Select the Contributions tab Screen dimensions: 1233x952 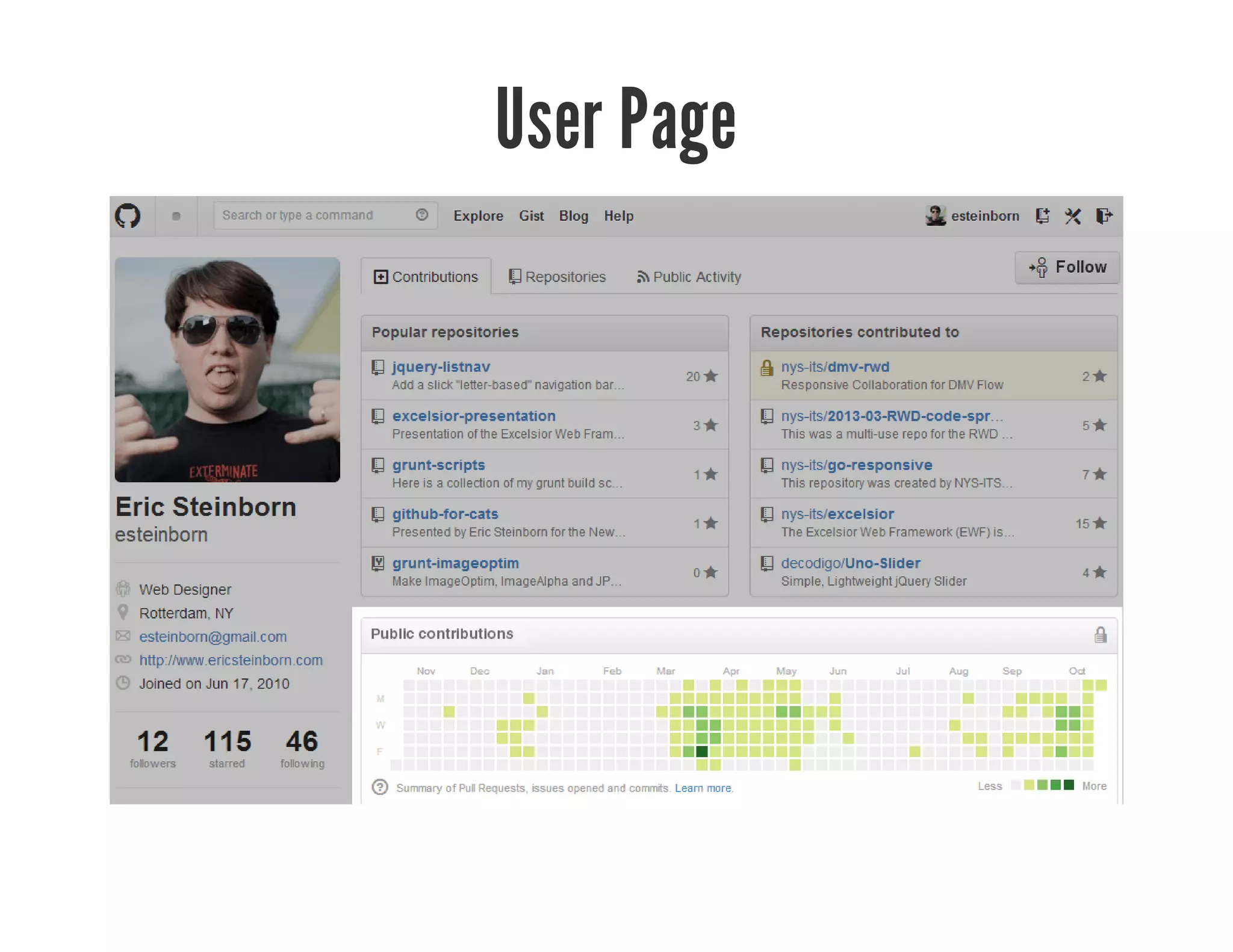pyautogui.click(x=426, y=277)
